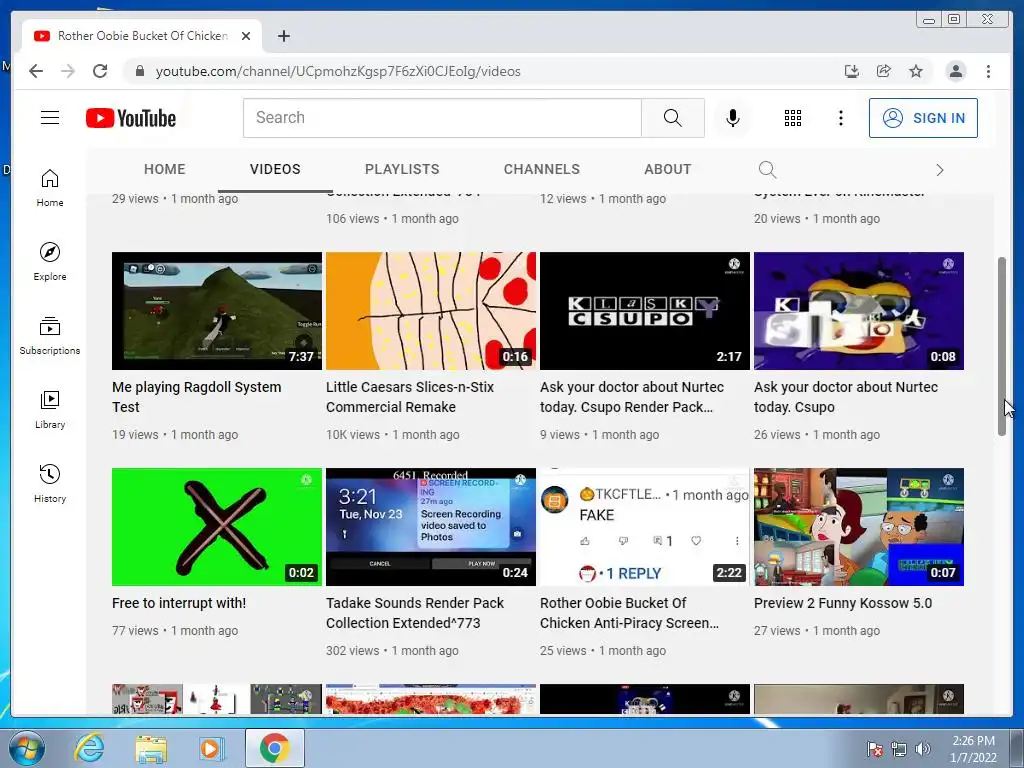The image size is (1024, 768).
Task: Open Library in the sidebar
Action: tap(50, 409)
